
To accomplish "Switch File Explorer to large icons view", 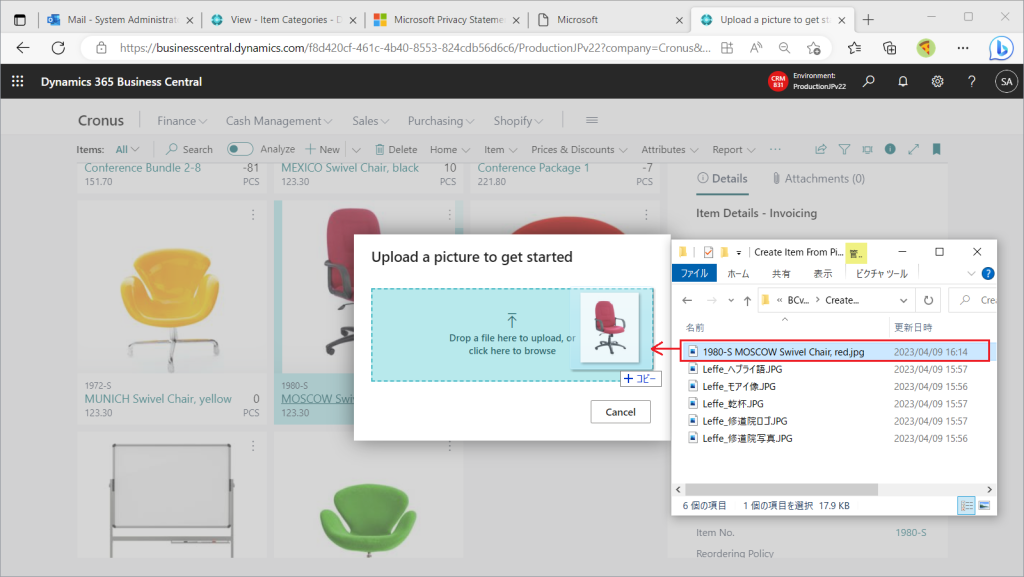I will 984,505.
